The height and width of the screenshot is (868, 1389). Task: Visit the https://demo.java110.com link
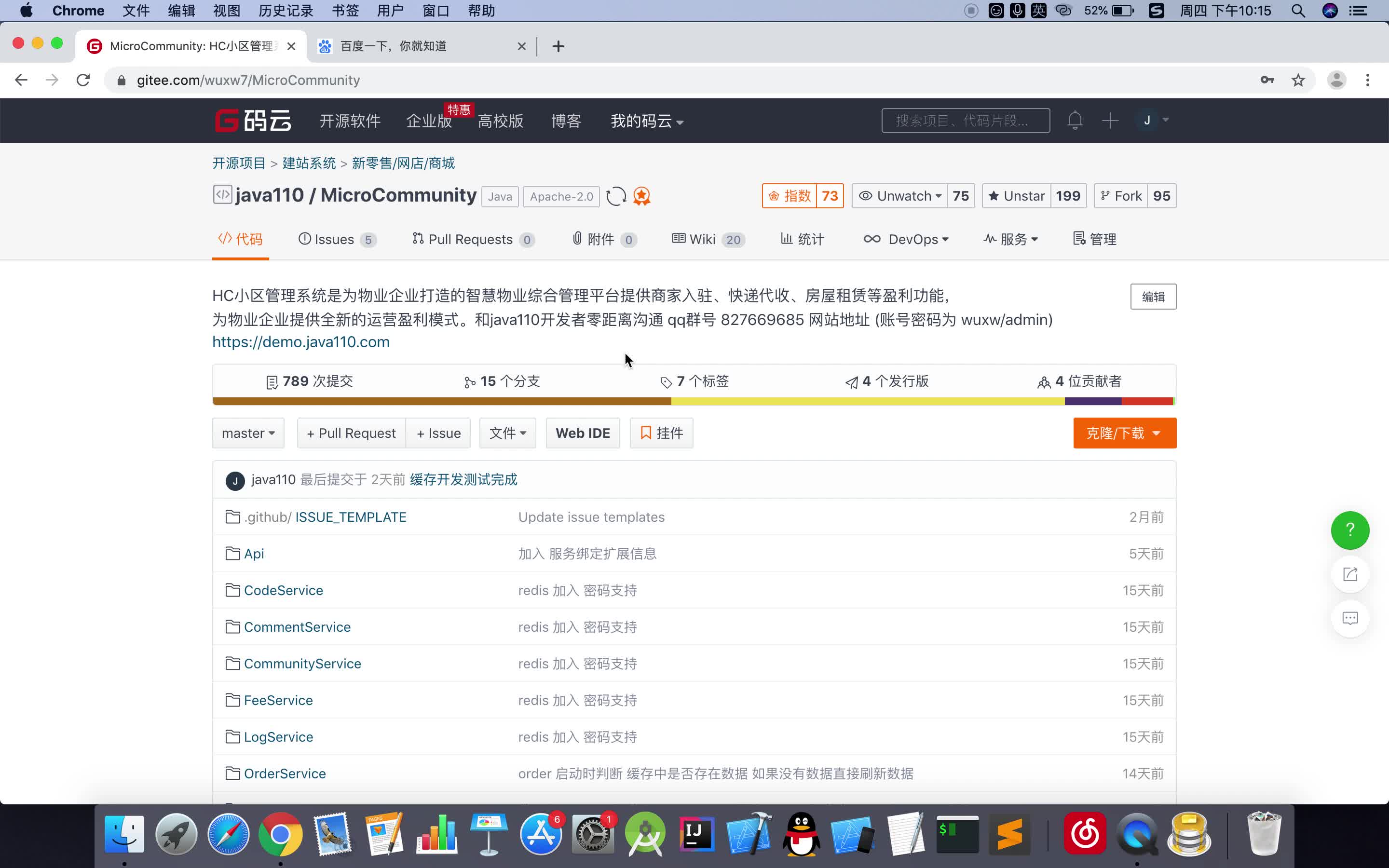tap(301, 341)
